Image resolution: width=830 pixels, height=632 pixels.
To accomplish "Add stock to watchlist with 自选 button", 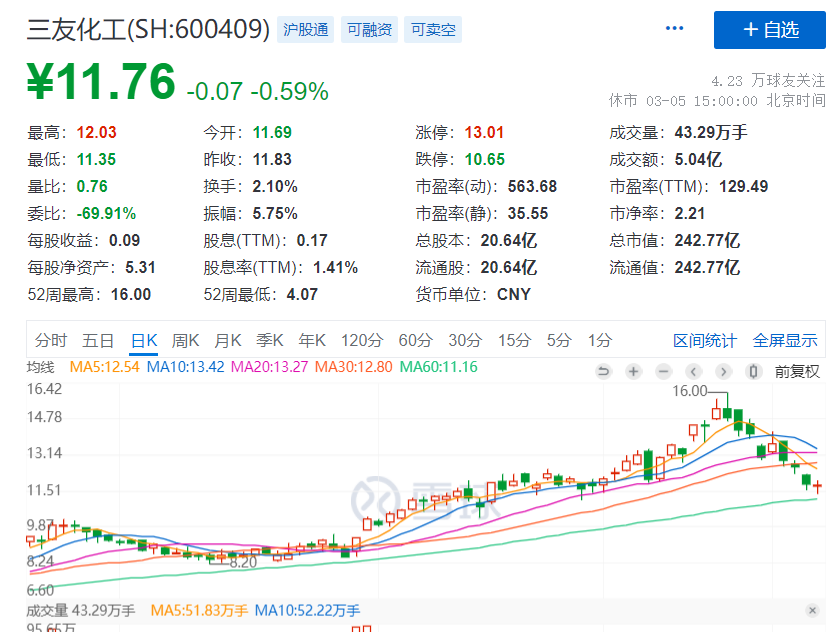I will click(x=770, y=30).
